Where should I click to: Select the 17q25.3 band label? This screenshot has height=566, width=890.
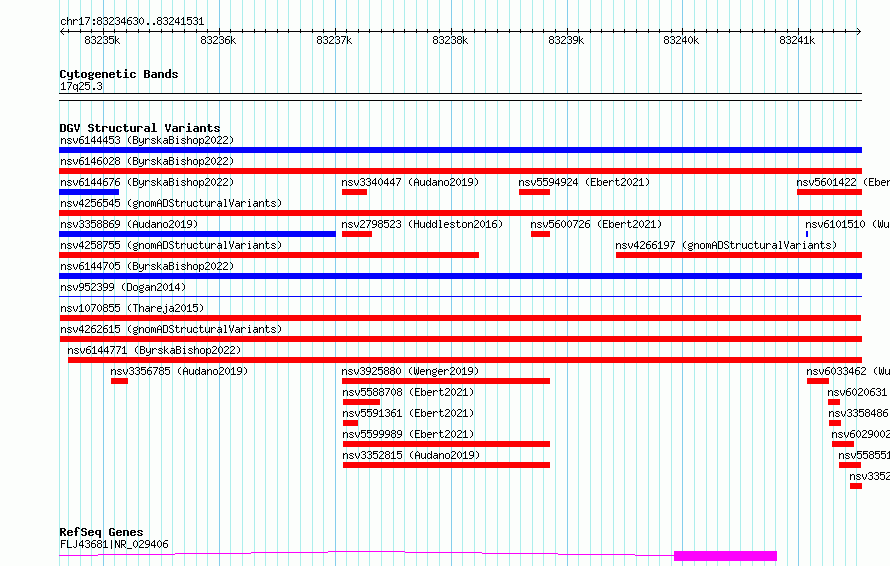coord(81,86)
